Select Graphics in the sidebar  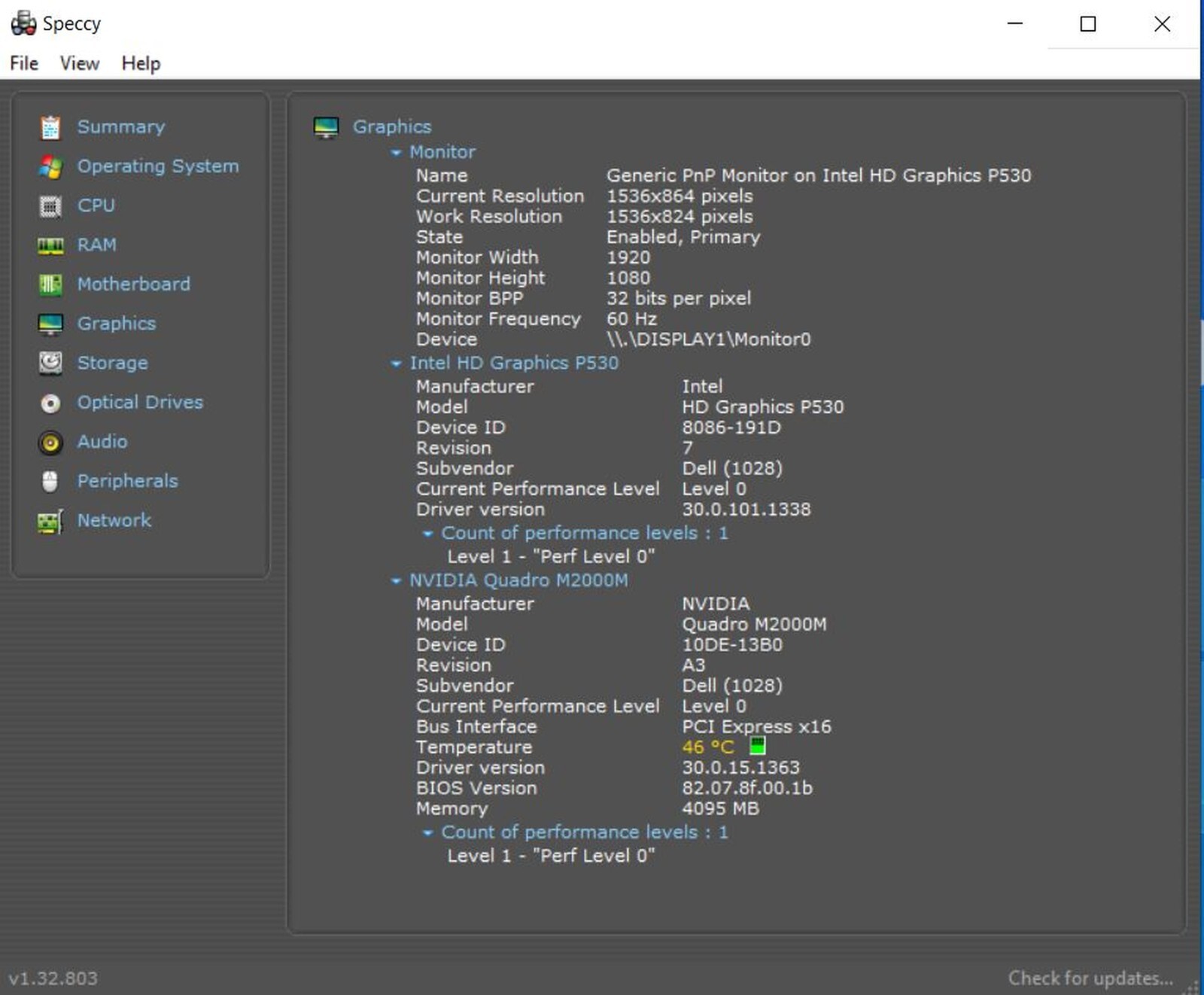coord(117,324)
